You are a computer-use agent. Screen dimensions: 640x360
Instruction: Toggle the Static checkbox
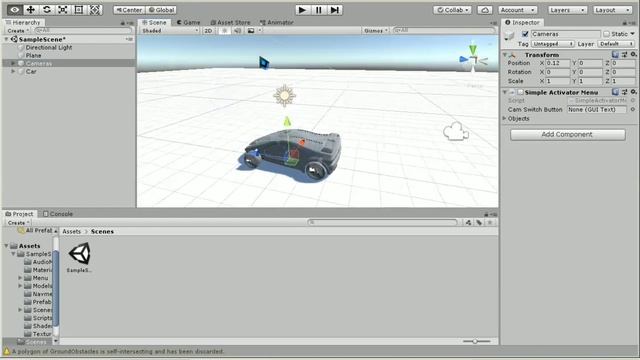pos(607,34)
